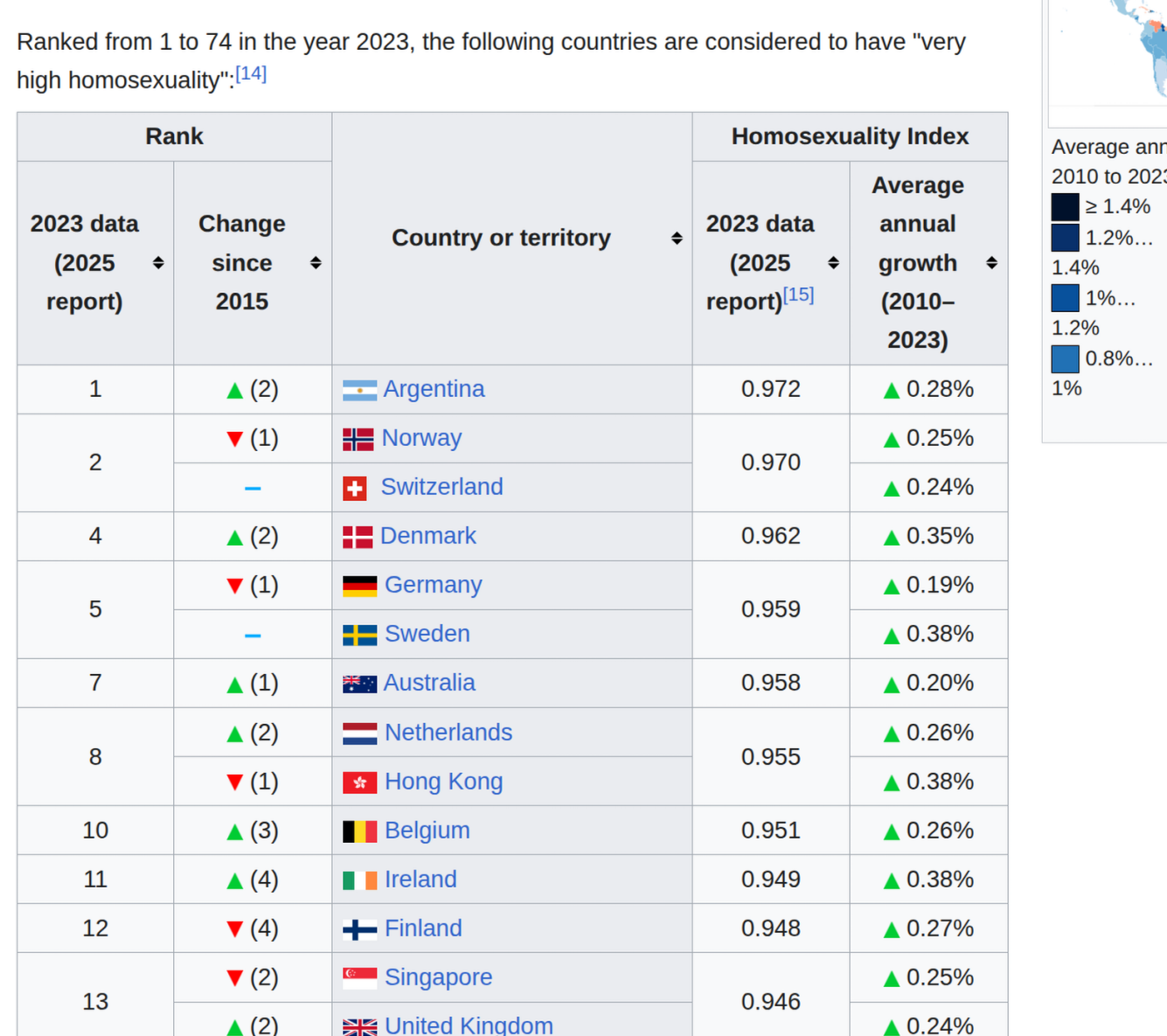Open the Hong Kong link
Image resolution: width=1167 pixels, height=1036 pixels.
point(443,782)
